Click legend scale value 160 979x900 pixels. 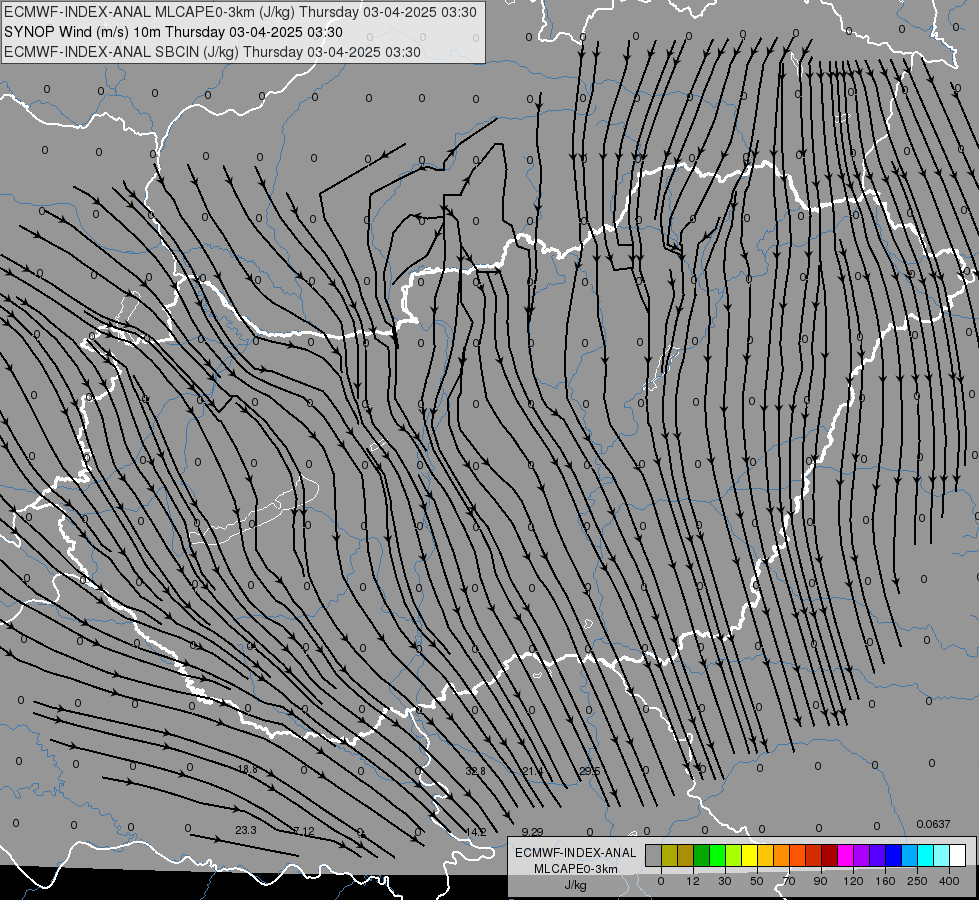[885, 881]
